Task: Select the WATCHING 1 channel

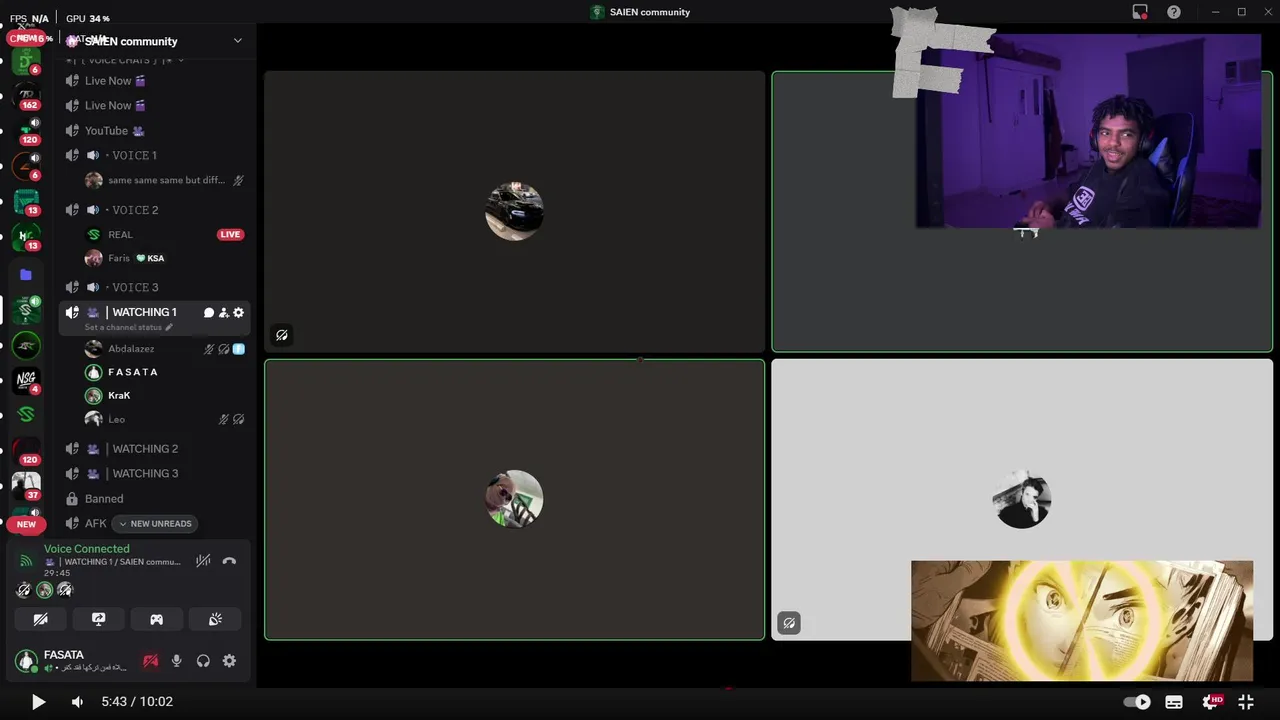Action: [144, 313]
